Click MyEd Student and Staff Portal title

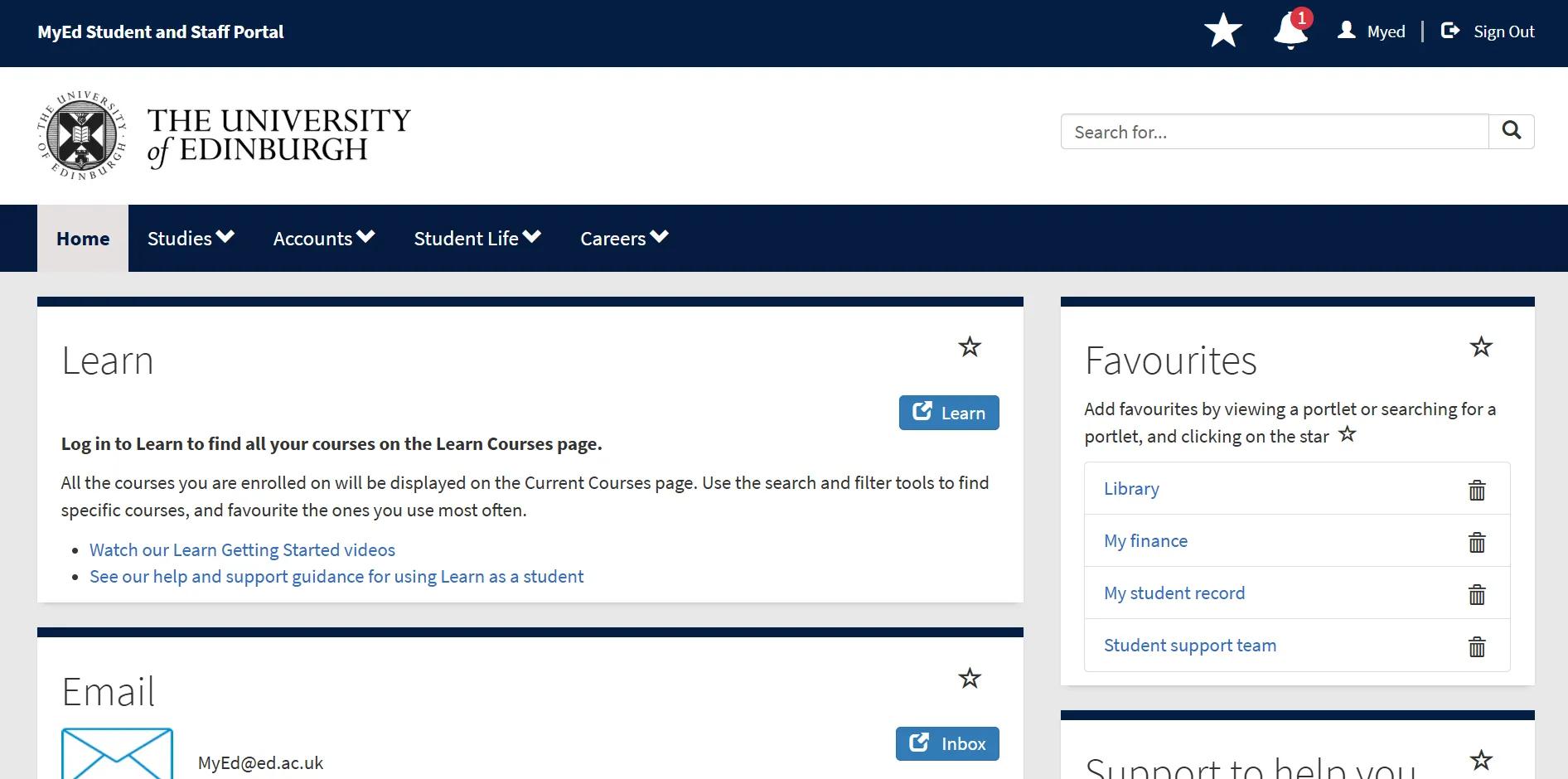(161, 31)
